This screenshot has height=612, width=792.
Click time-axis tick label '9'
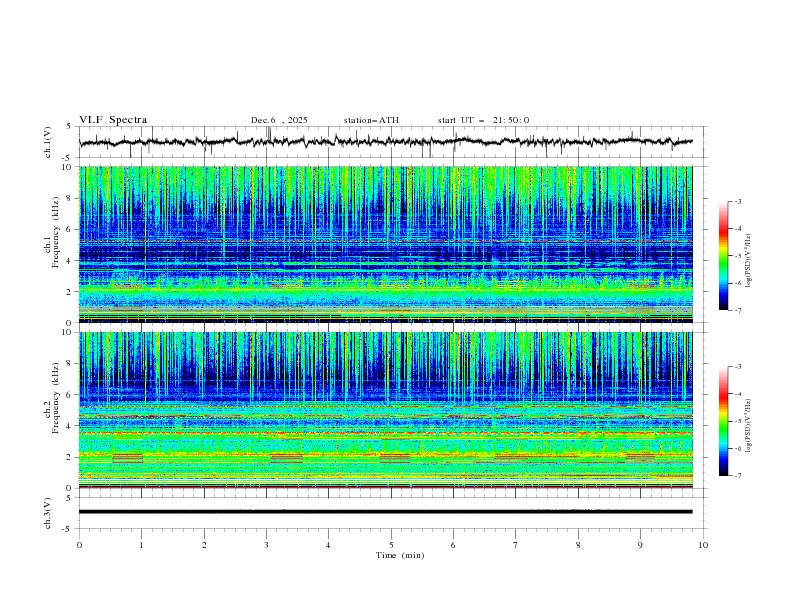(640, 545)
